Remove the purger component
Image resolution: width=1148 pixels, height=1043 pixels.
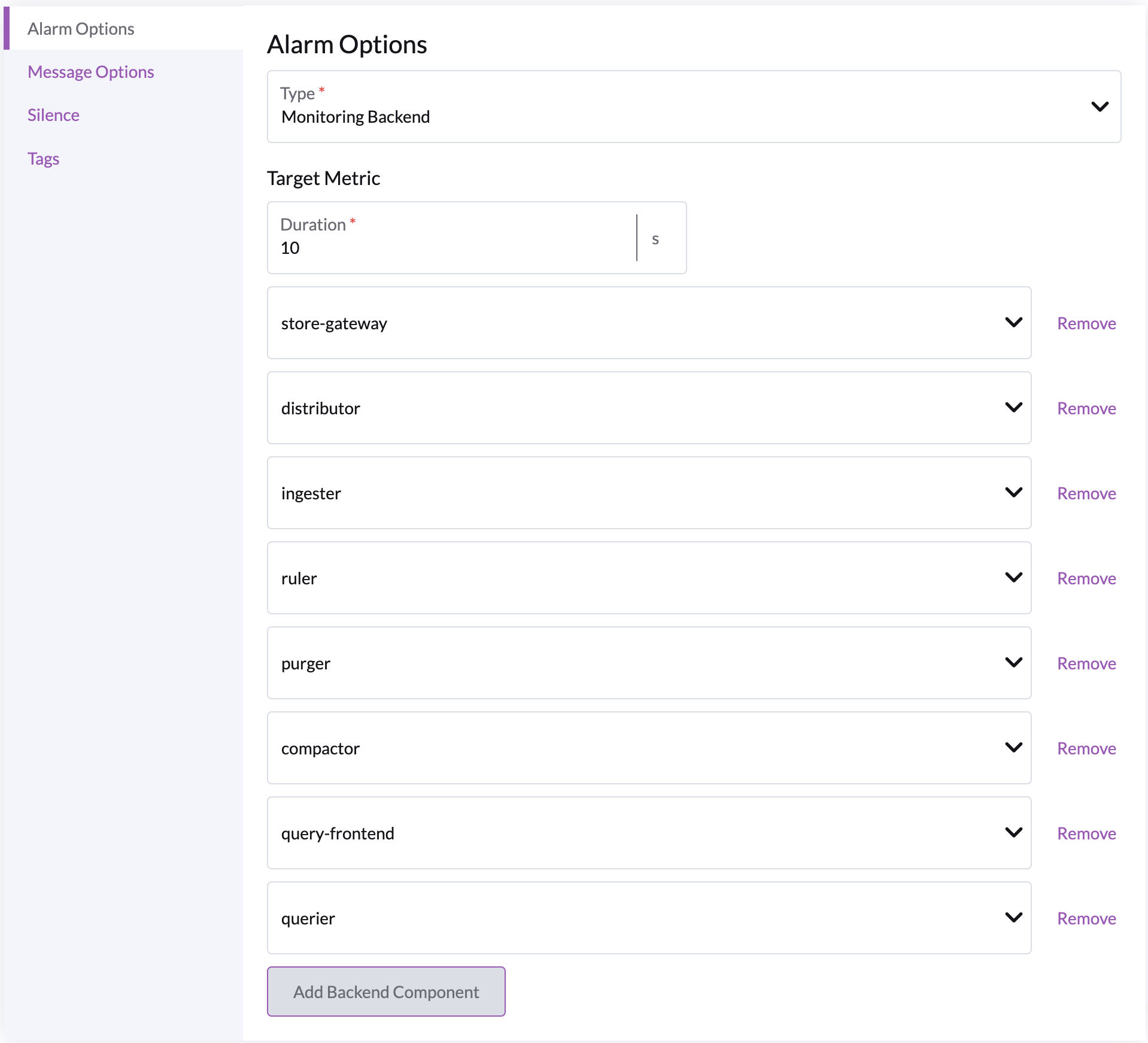click(1086, 663)
